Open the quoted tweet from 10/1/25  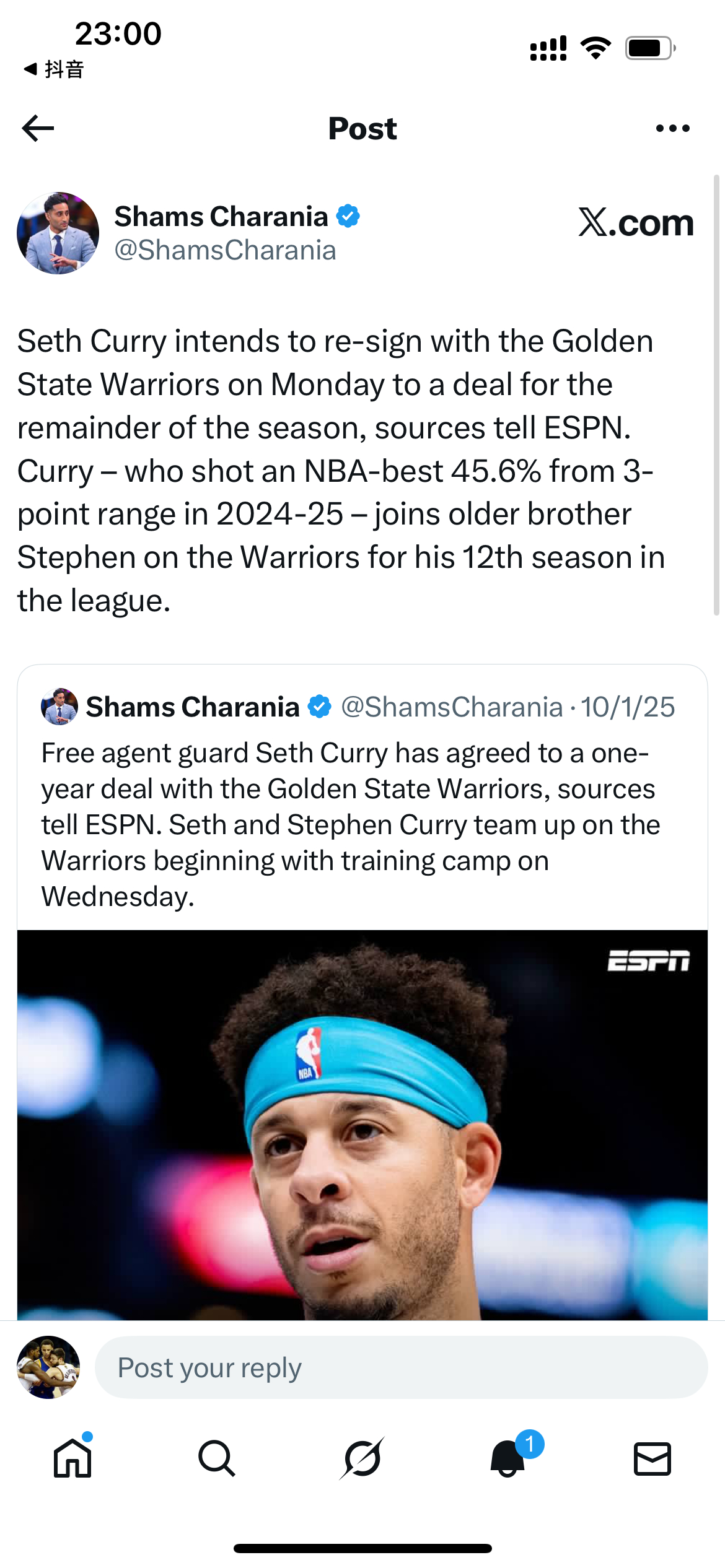pos(362,836)
